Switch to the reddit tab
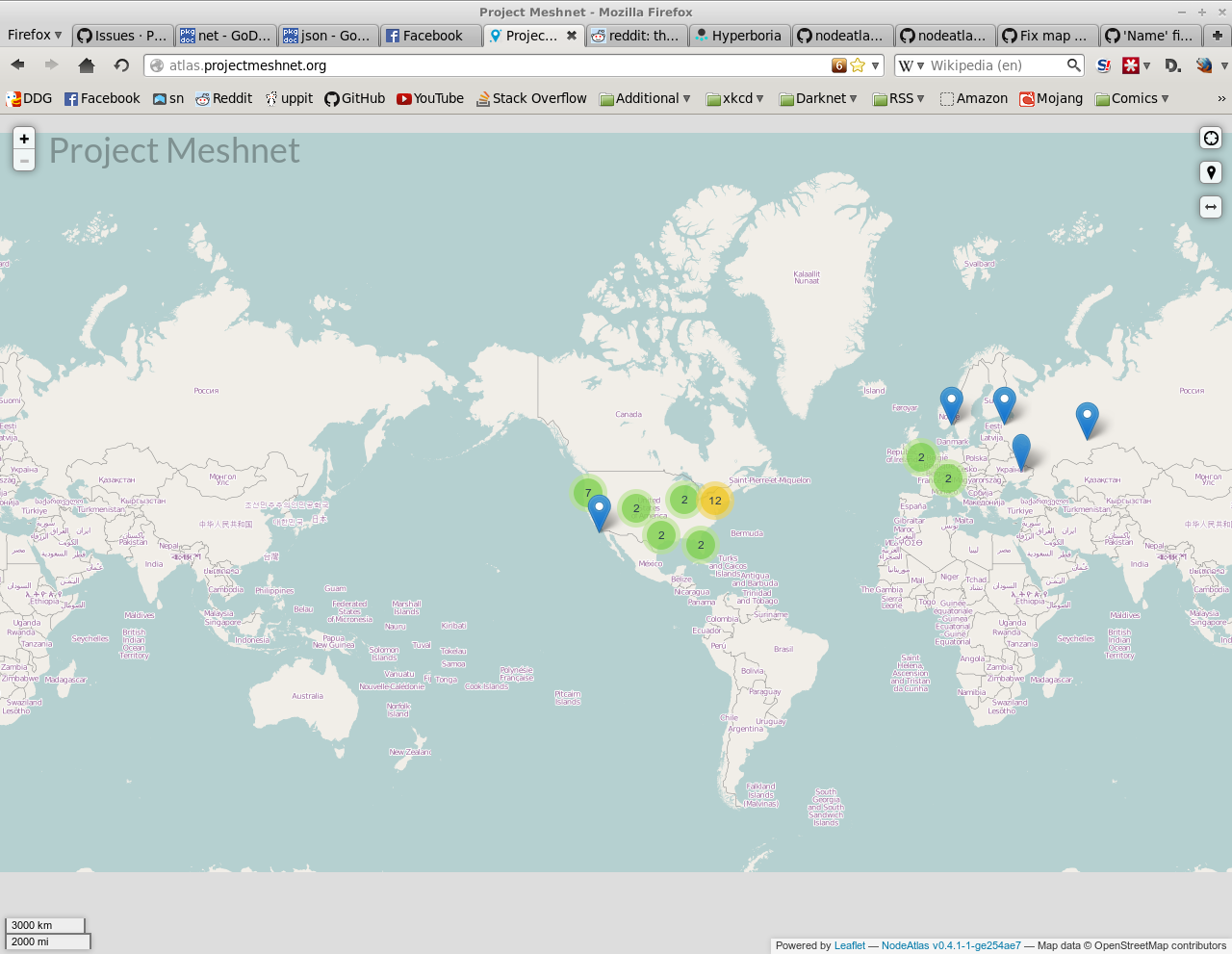The height and width of the screenshot is (954, 1232). (x=636, y=36)
